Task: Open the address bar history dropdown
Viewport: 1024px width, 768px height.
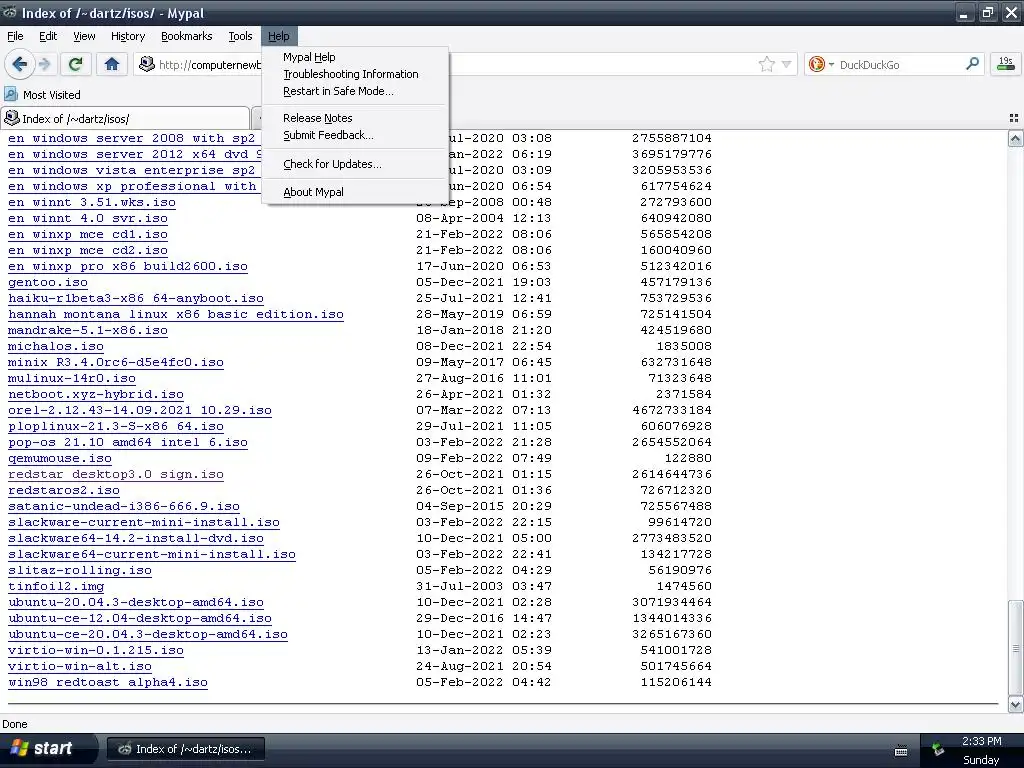Action: click(786, 64)
